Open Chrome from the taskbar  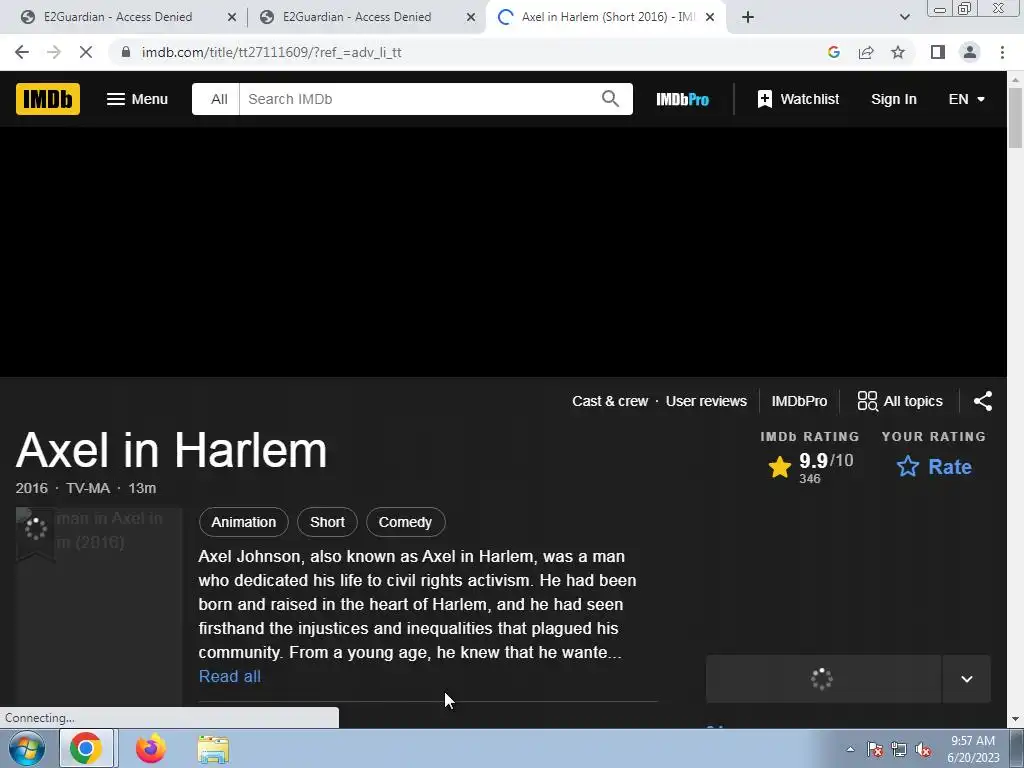click(86, 748)
